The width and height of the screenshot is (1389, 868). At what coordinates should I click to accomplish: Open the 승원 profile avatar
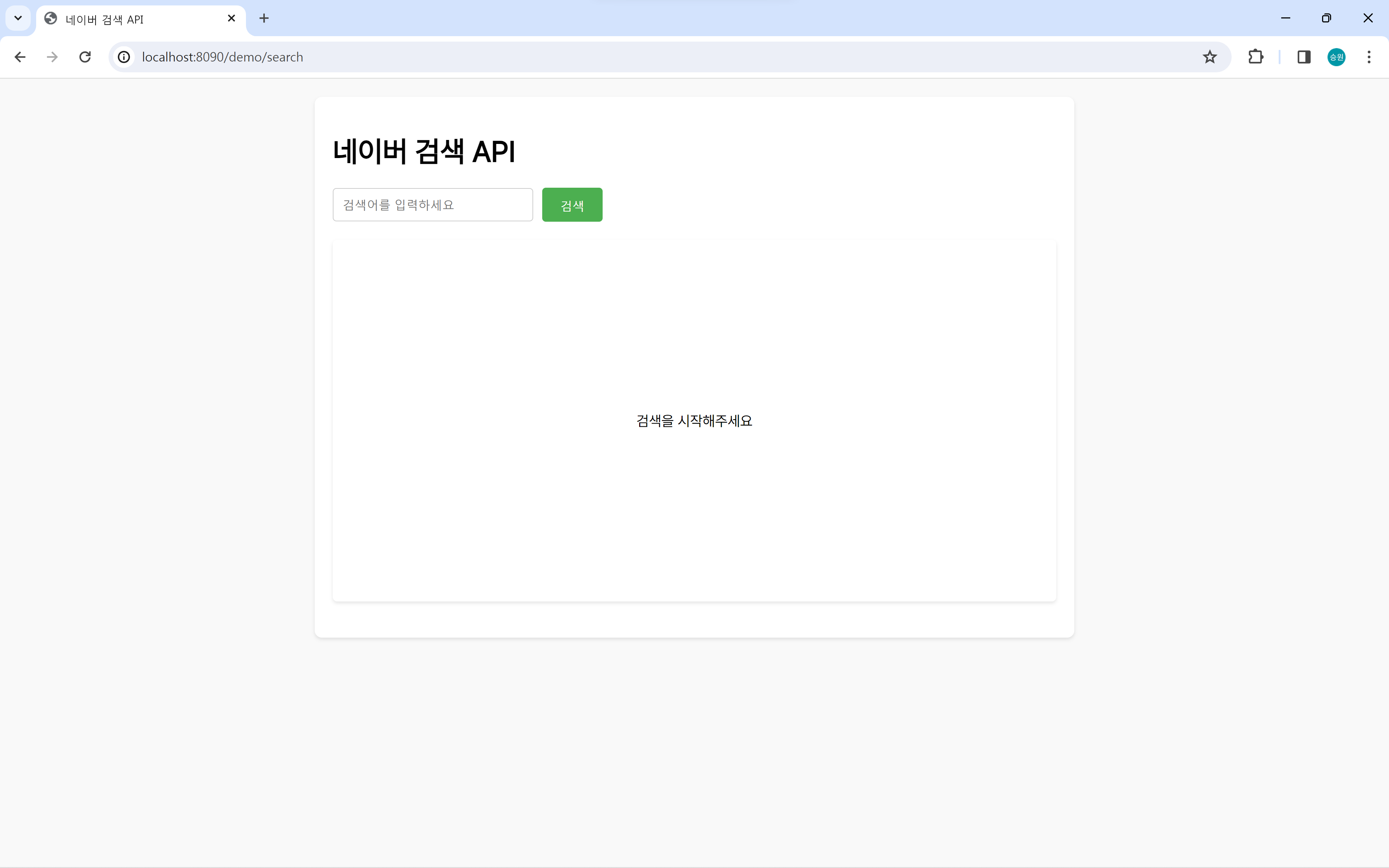(x=1336, y=57)
